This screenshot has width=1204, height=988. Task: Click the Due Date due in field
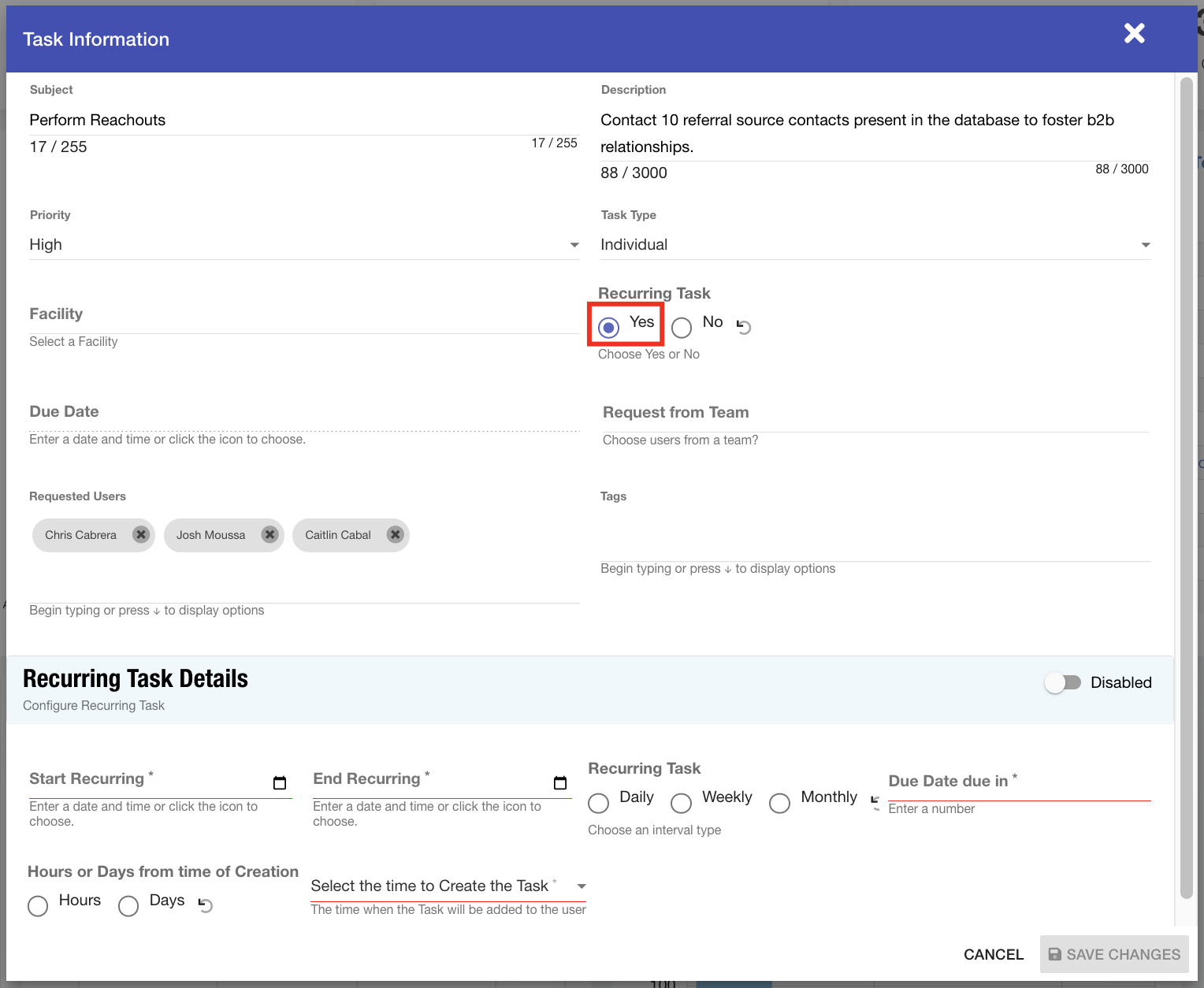[1020, 782]
